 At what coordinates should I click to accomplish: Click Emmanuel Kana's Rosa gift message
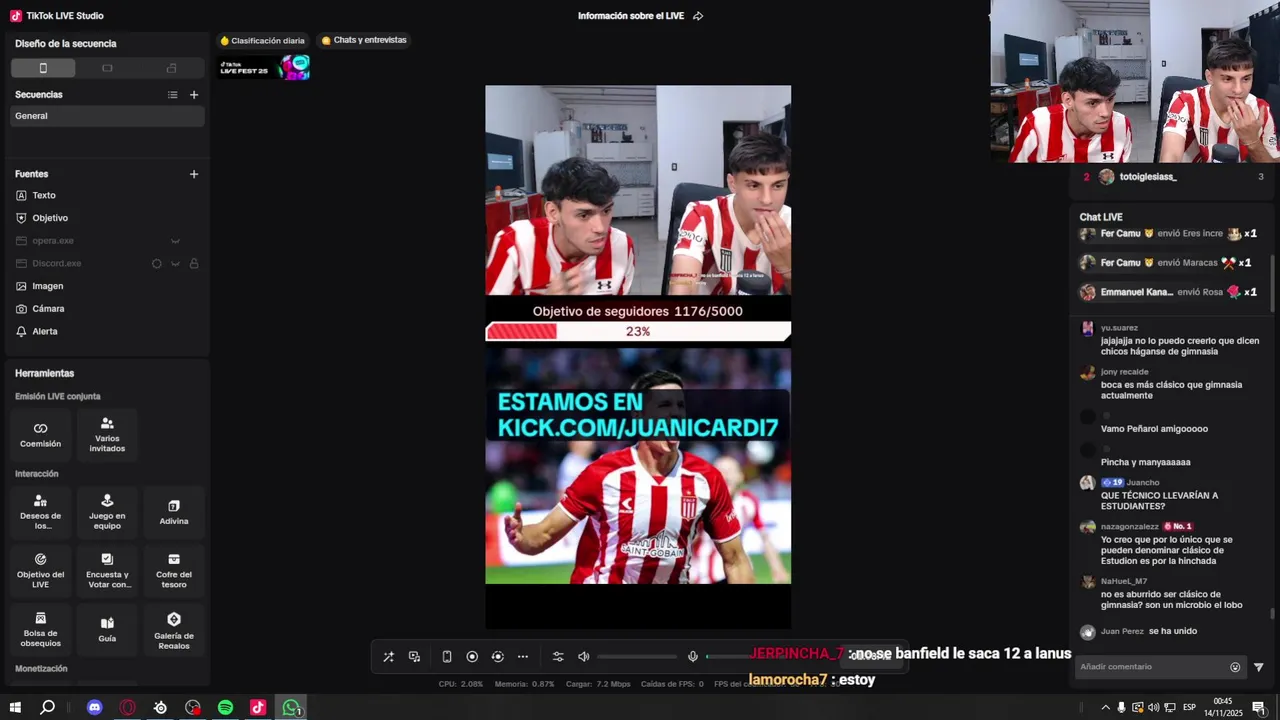pyautogui.click(x=1168, y=292)
